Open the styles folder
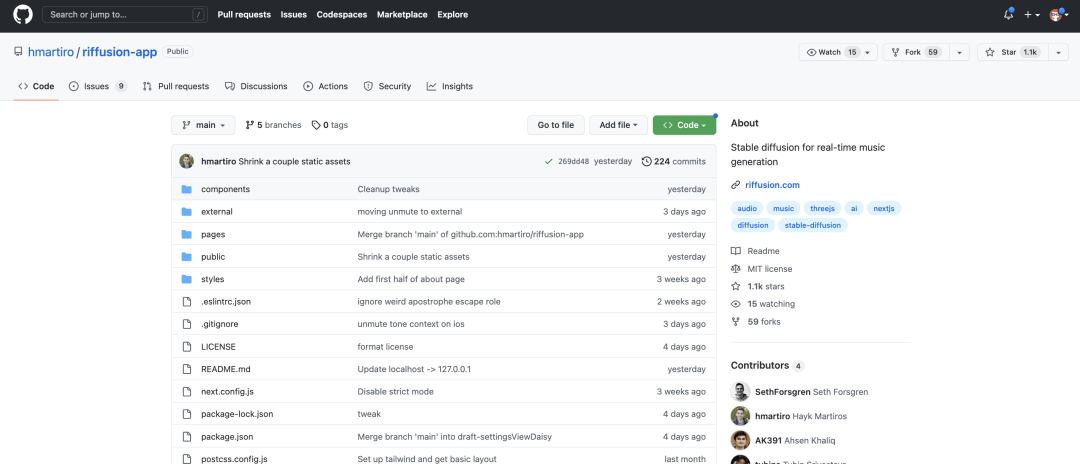The width and height of the screenshot is (1080, 464). [x=212, y=279]
